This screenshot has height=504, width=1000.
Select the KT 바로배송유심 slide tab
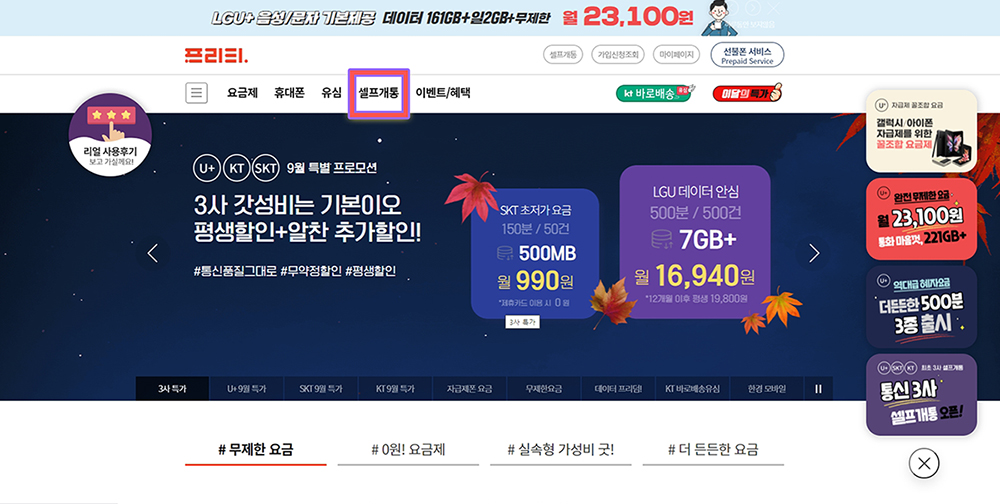pos(693,389)
